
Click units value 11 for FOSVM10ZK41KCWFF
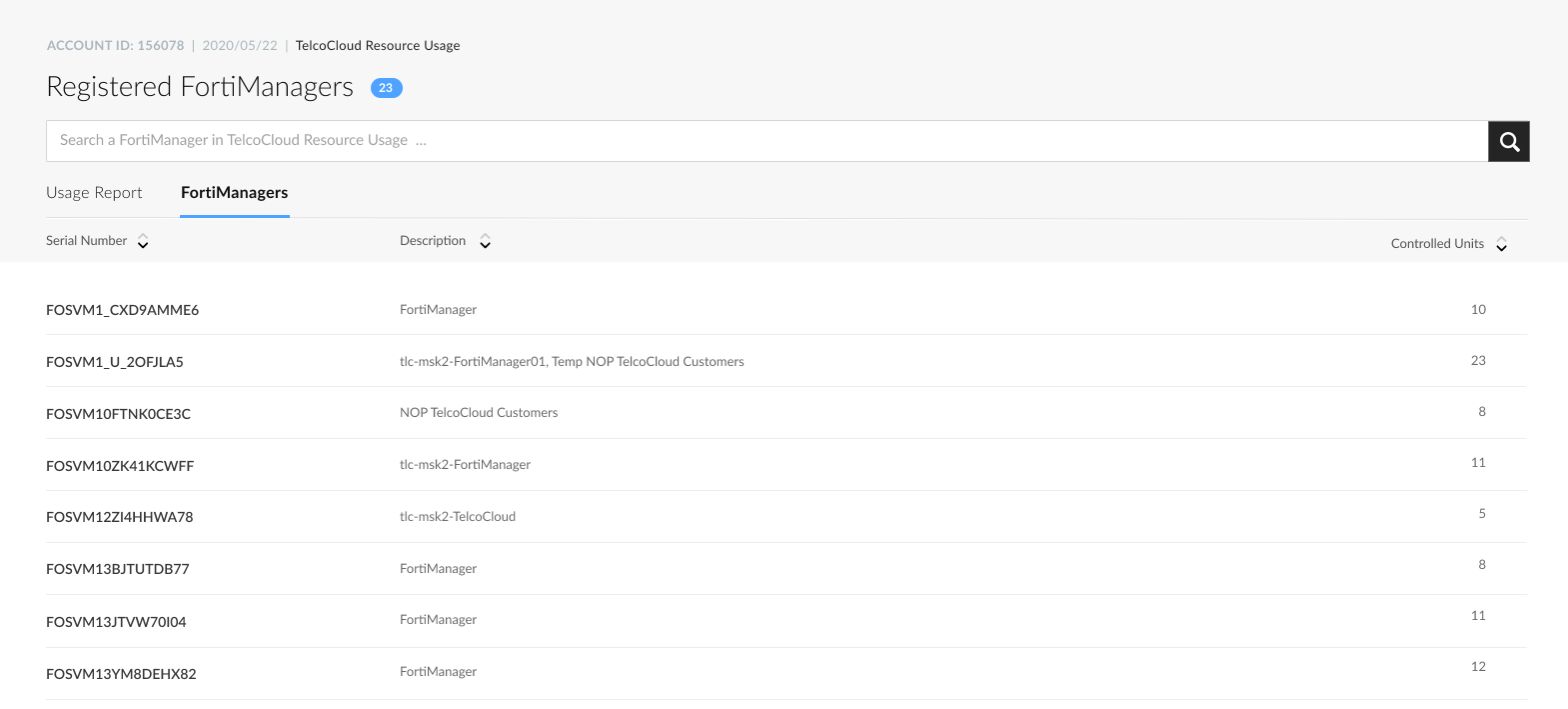coord(1478,463)
